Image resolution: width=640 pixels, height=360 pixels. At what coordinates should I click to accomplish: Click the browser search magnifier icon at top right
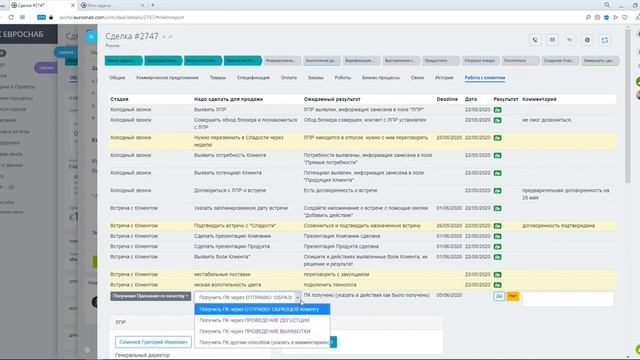click(607, 5)
